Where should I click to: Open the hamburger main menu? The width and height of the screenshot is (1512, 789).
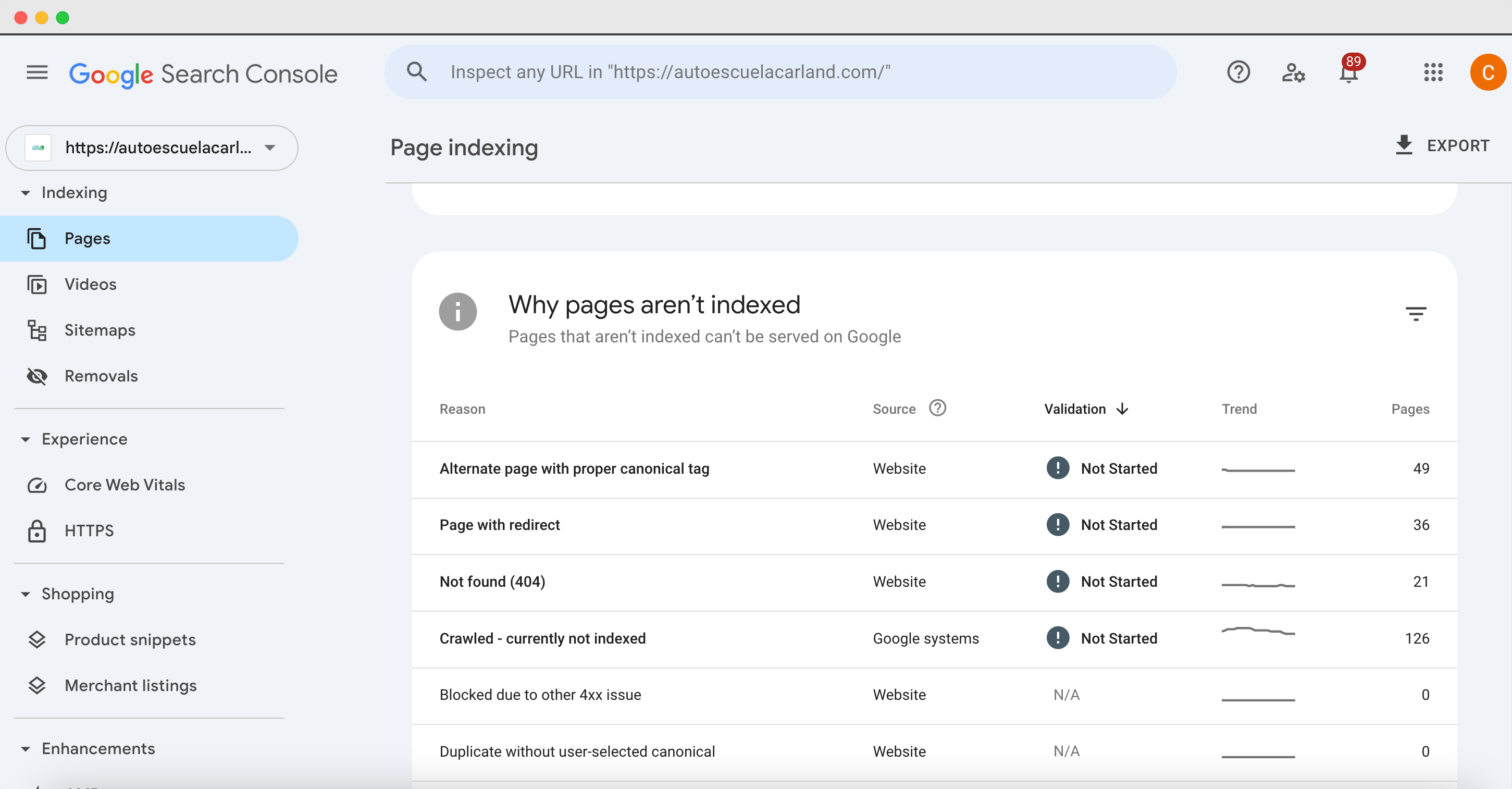[x=37, y=72]
